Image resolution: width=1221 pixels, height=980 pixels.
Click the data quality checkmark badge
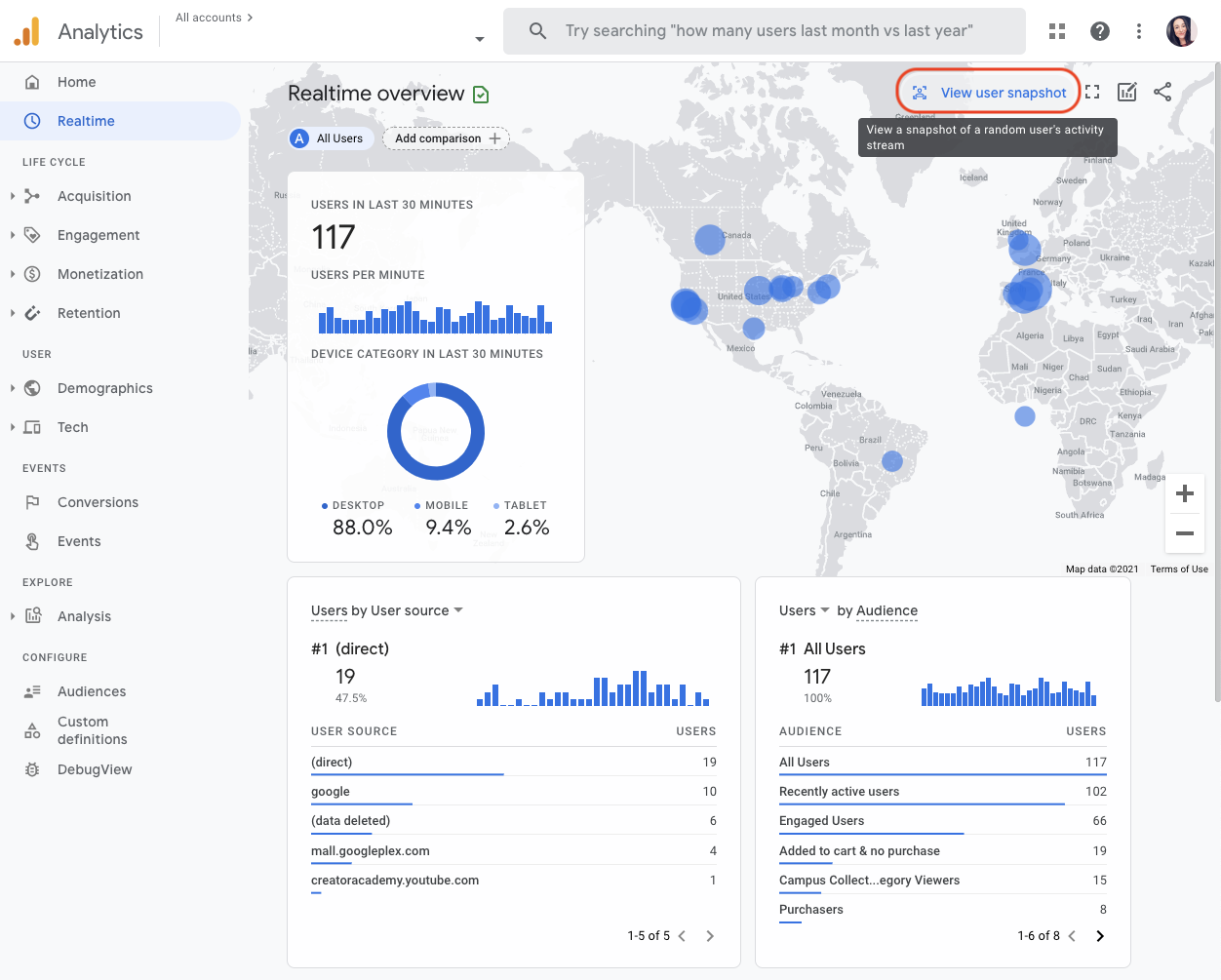click(x=480, y=94)
